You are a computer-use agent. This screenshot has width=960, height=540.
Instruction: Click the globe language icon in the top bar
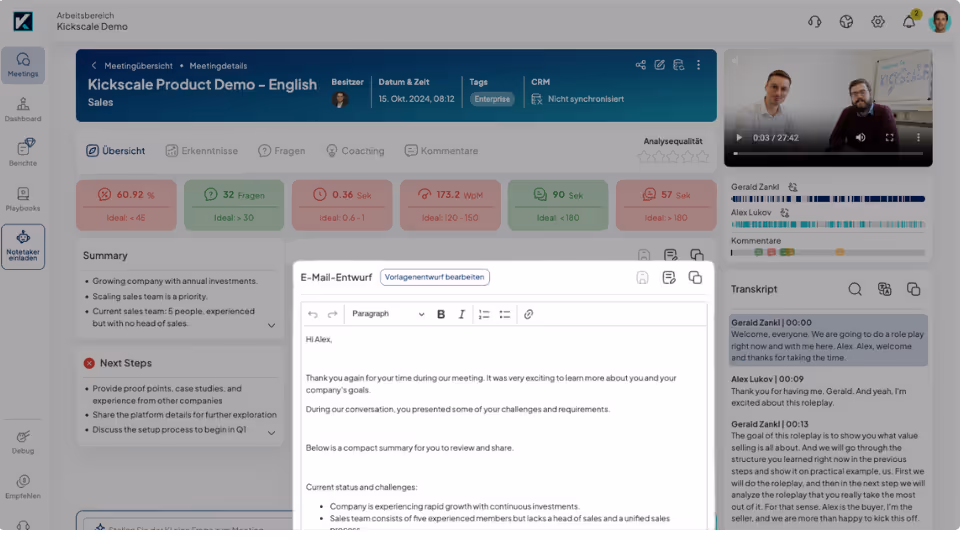846,22
